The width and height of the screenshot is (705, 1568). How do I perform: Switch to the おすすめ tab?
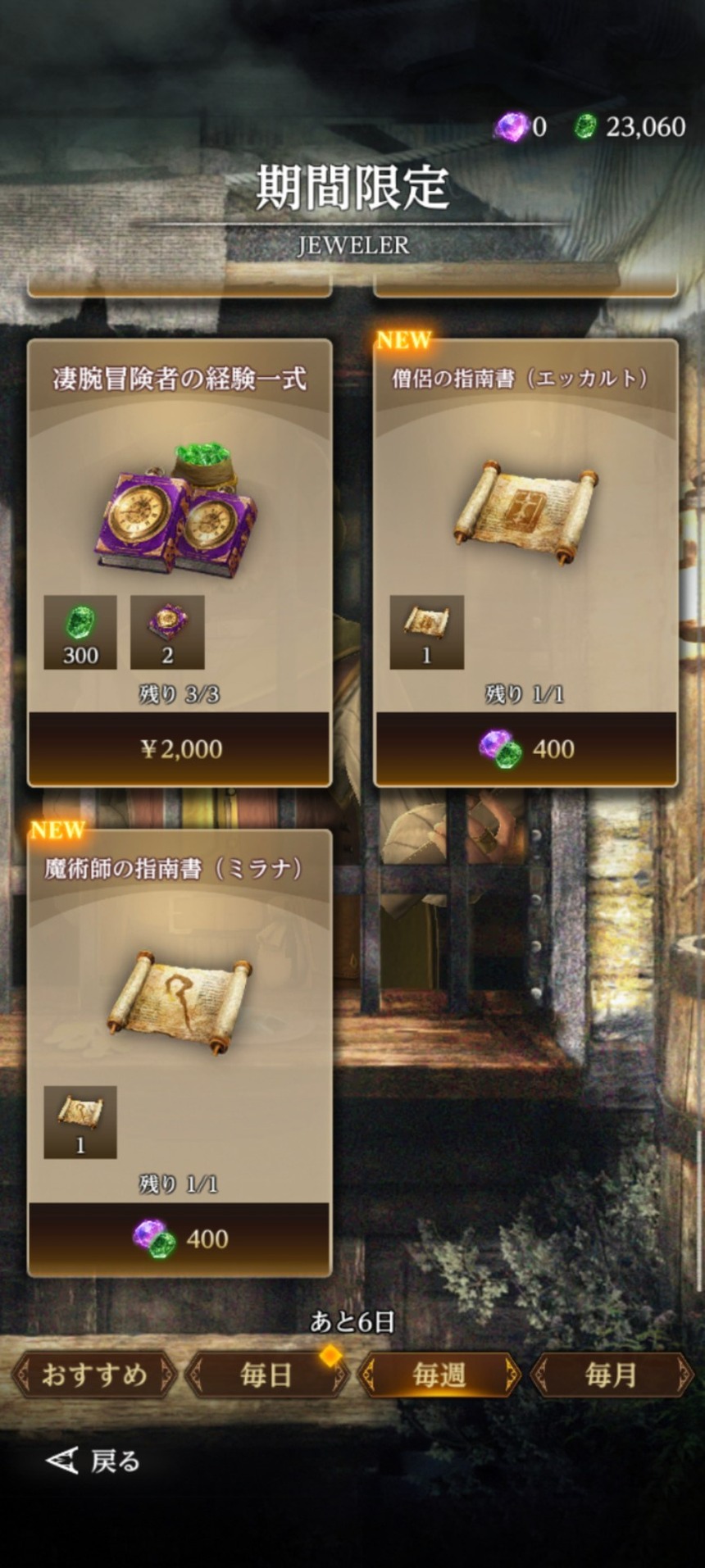pos(94,1375)
